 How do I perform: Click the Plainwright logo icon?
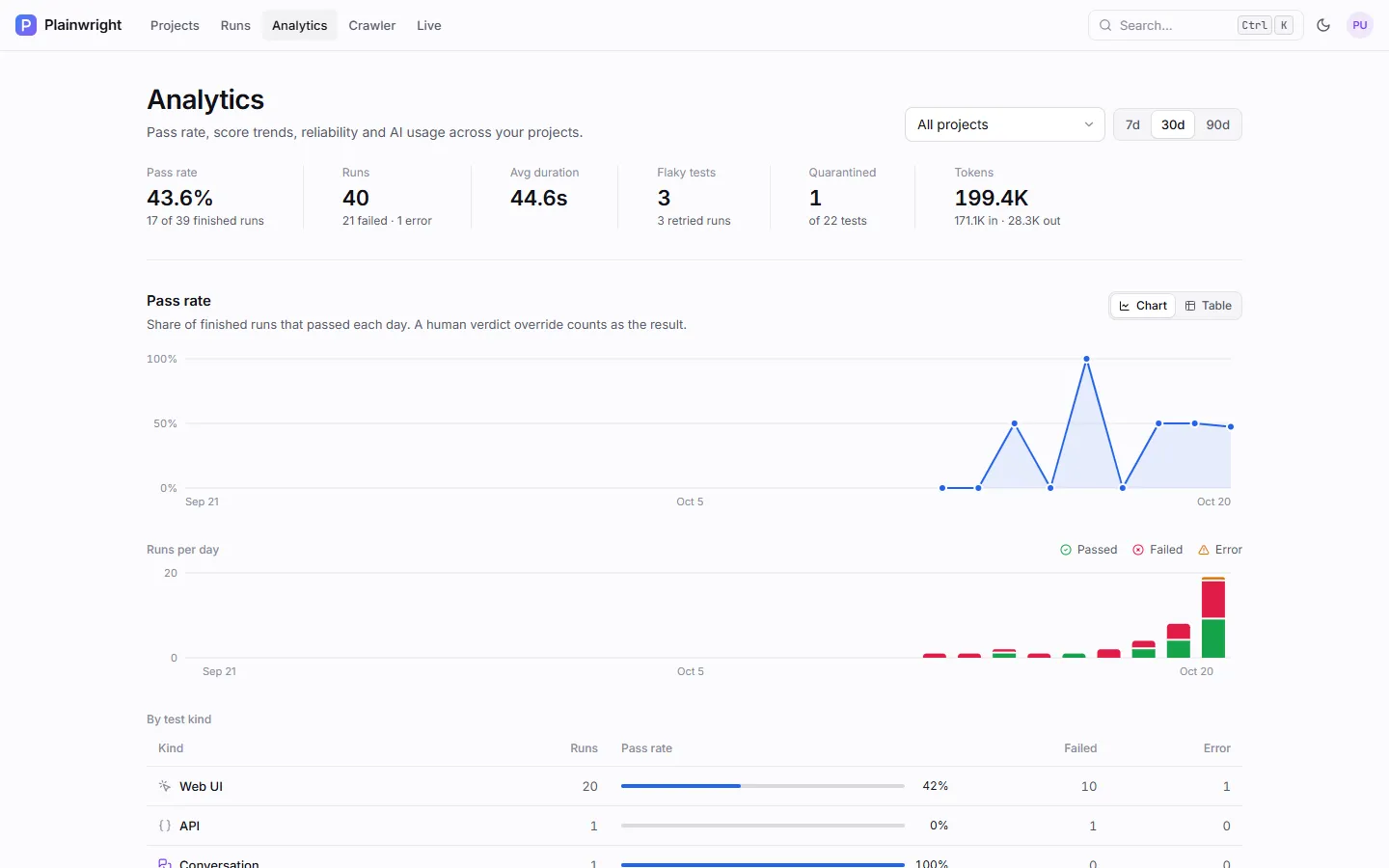tap(26, 25)
